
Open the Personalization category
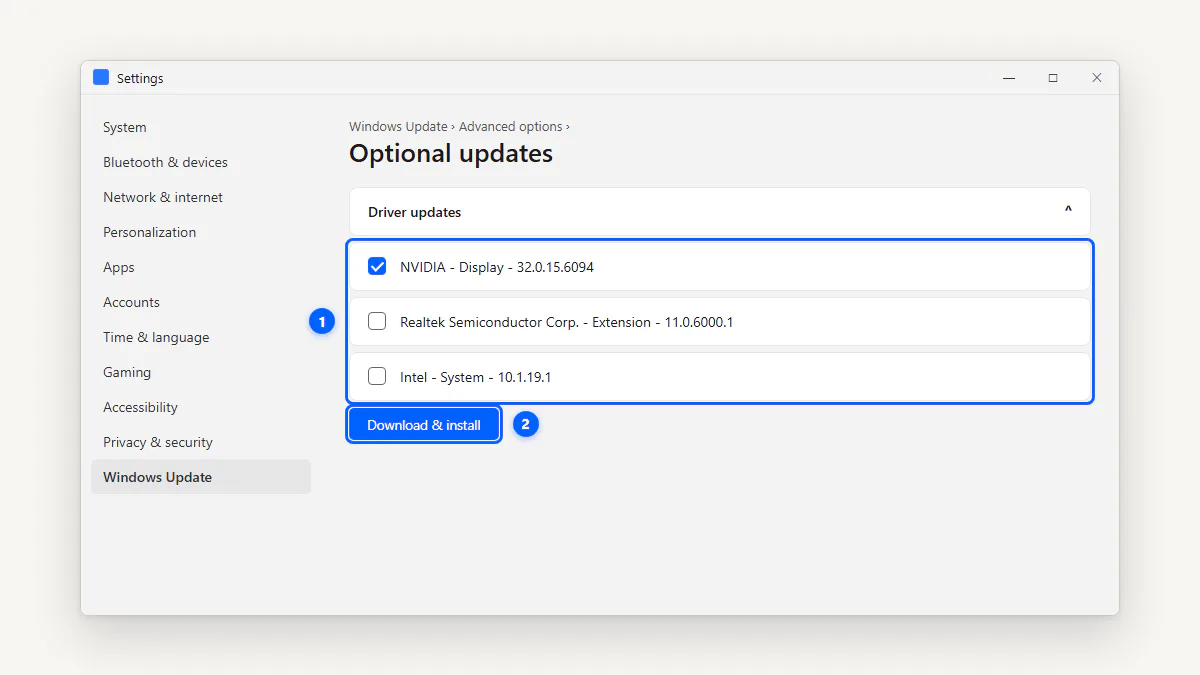click(x=201, y=232)
